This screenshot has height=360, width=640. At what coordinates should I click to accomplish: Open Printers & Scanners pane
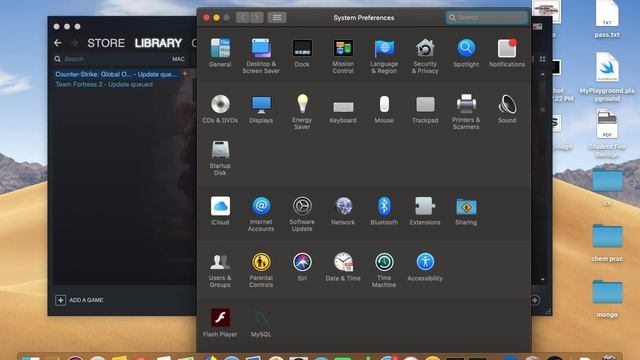466,112
